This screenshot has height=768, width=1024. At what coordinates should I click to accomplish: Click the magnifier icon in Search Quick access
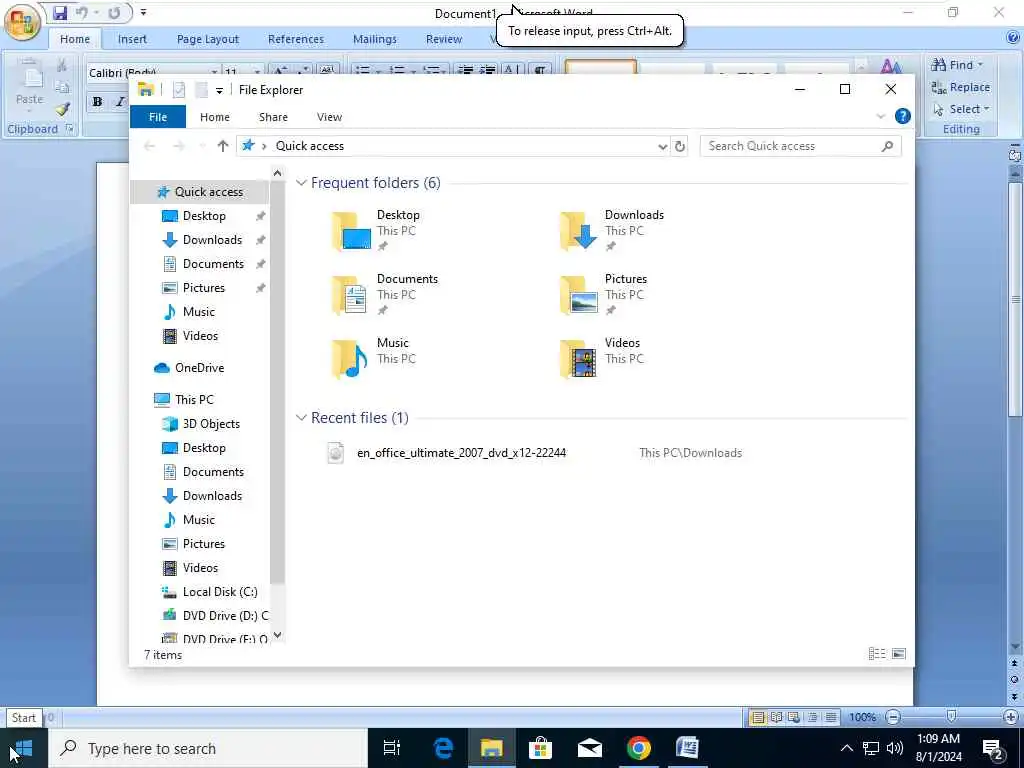[x=887, y=146]
